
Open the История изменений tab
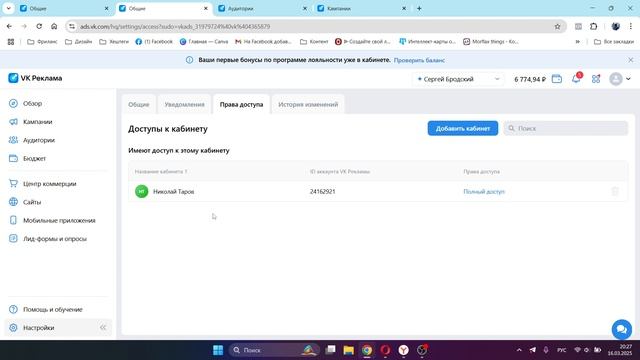308,104
